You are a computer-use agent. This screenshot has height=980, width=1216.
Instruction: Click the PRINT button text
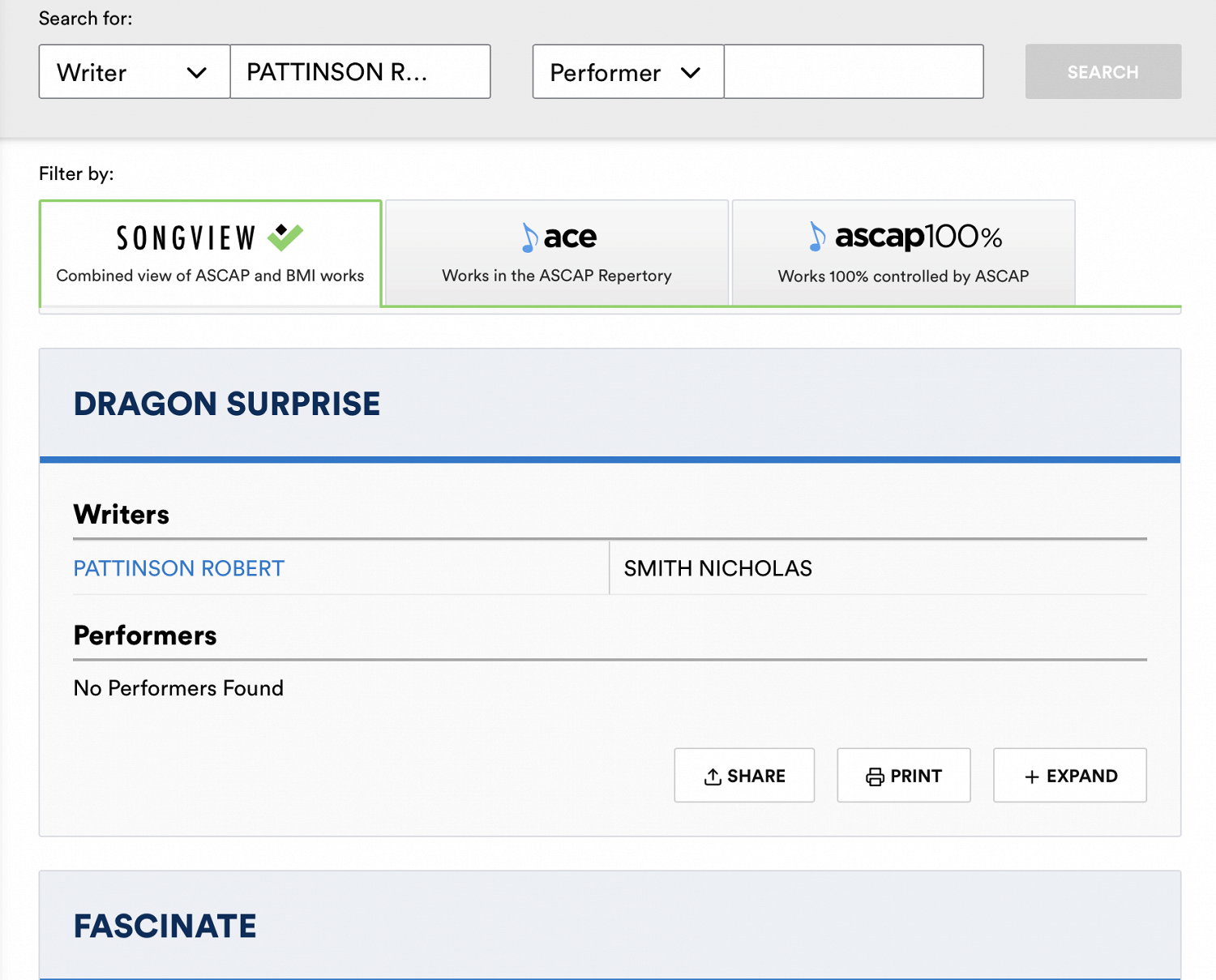916,777
